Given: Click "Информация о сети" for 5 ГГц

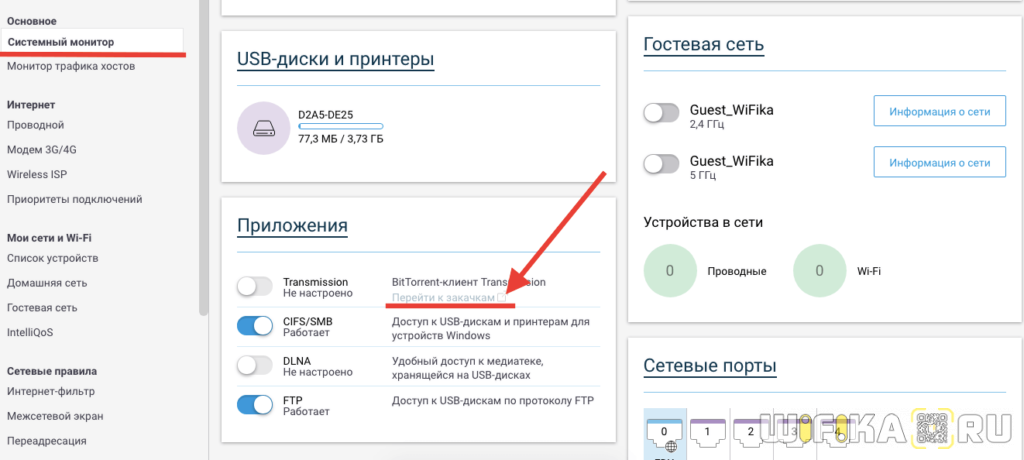Looking at the screenshot, I should coord(940,162).
